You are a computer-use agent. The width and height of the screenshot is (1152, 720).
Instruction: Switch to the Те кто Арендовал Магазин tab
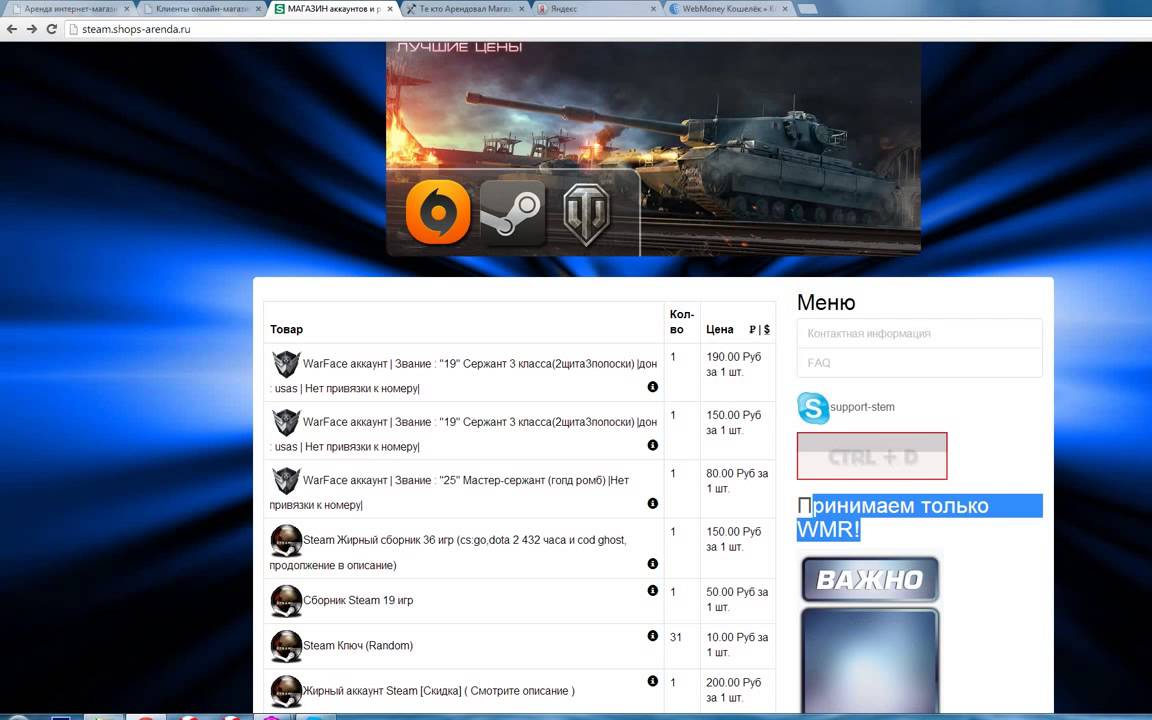pos(466,10)
